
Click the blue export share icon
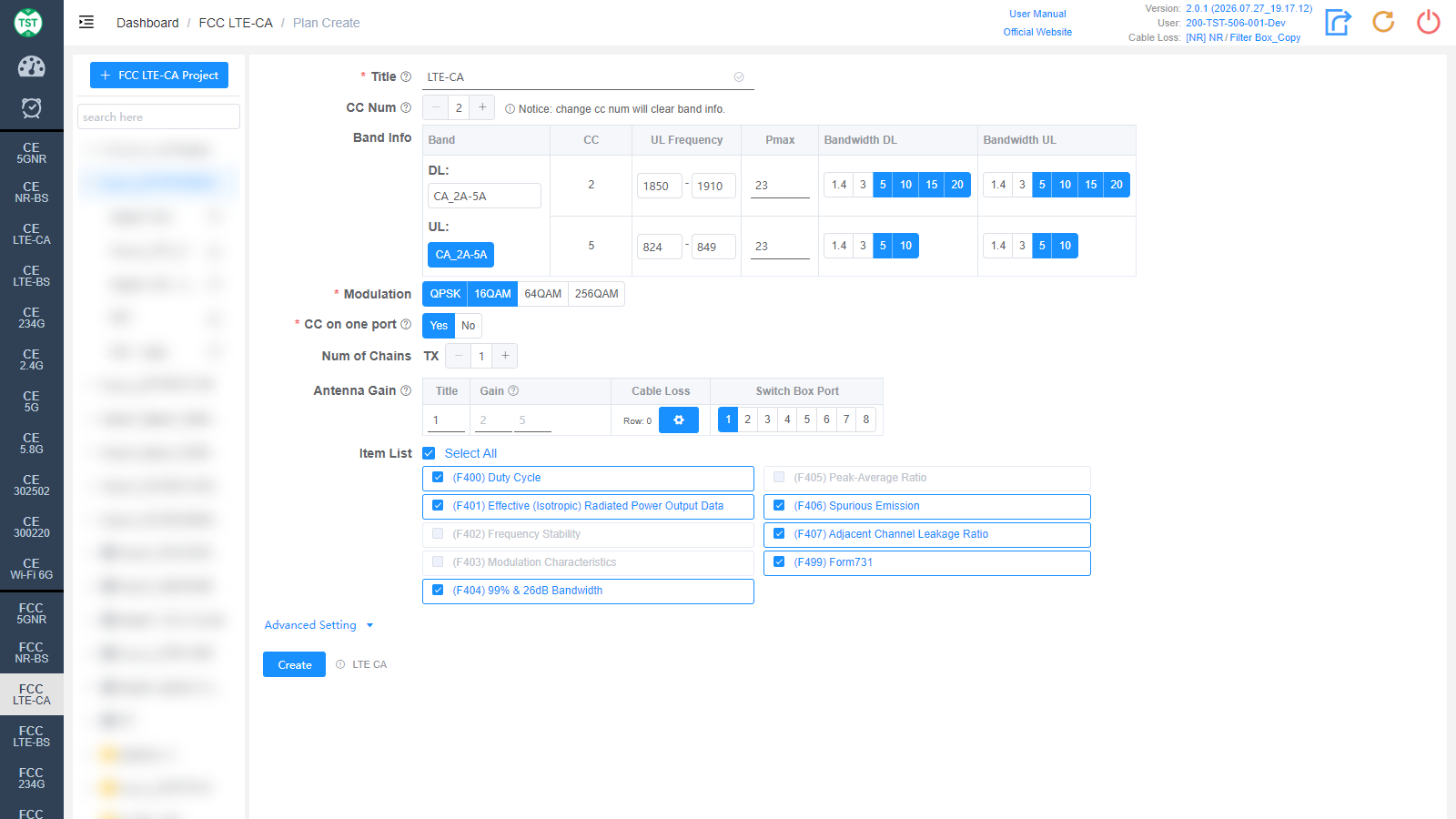point(1338,22)
